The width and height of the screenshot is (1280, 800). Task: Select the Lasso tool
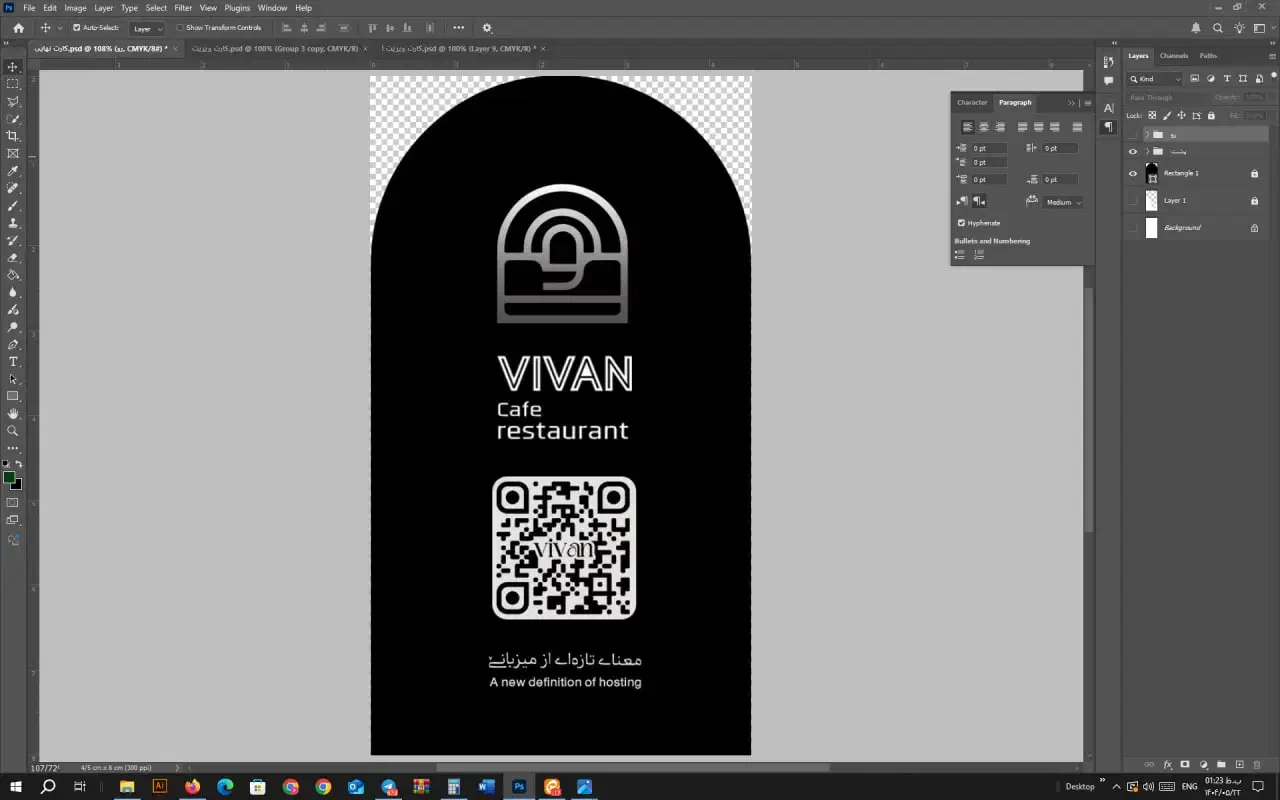pos(13,101)
